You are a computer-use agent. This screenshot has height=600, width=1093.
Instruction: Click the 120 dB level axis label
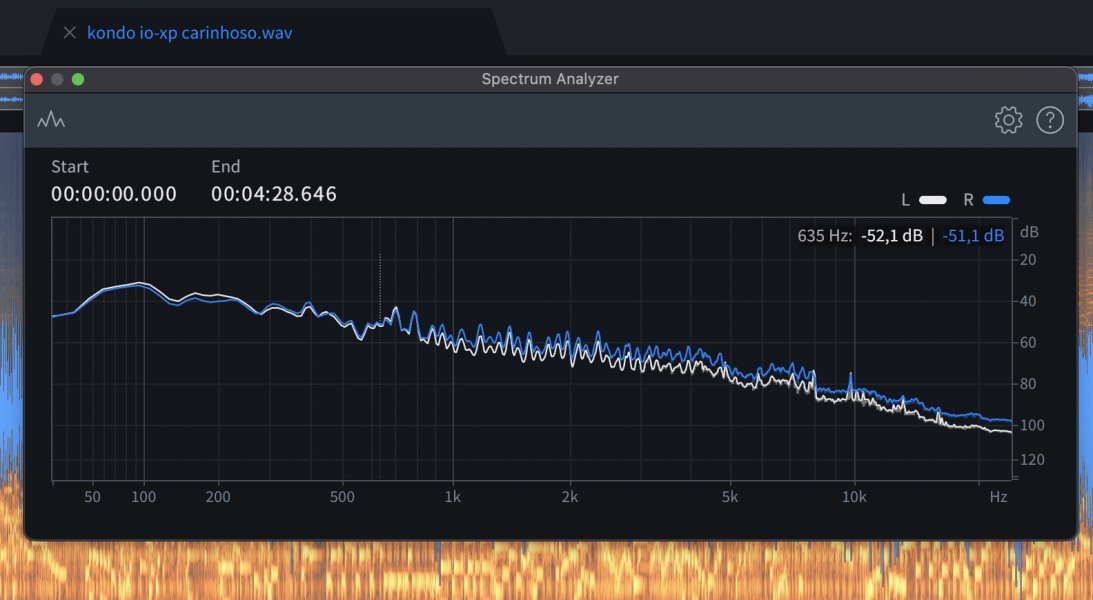point(1031,460)
